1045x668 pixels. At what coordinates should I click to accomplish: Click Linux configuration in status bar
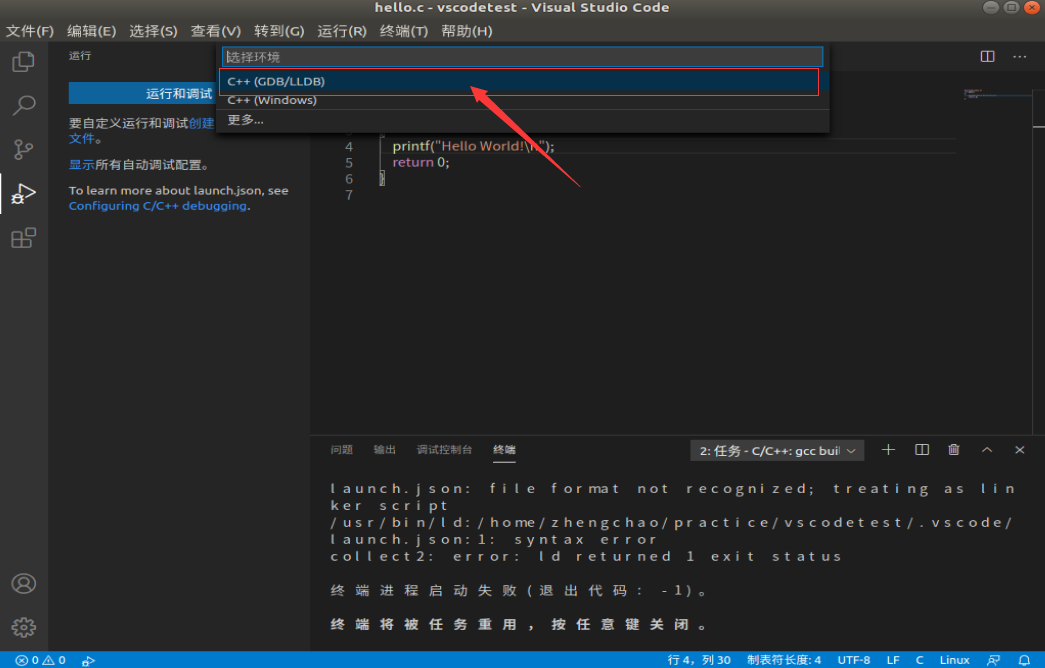tap(954, 660)
